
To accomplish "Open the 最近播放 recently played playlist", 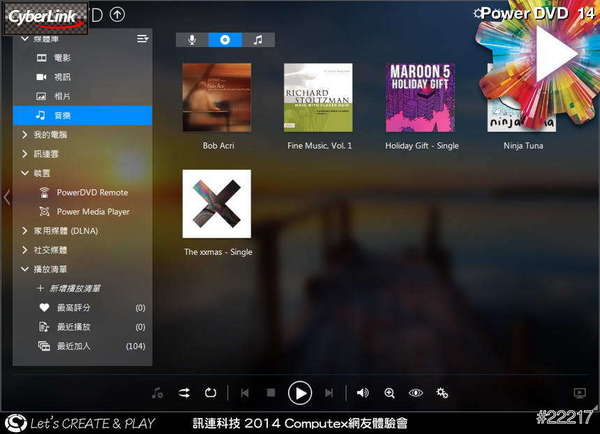I will click(83, 327).
